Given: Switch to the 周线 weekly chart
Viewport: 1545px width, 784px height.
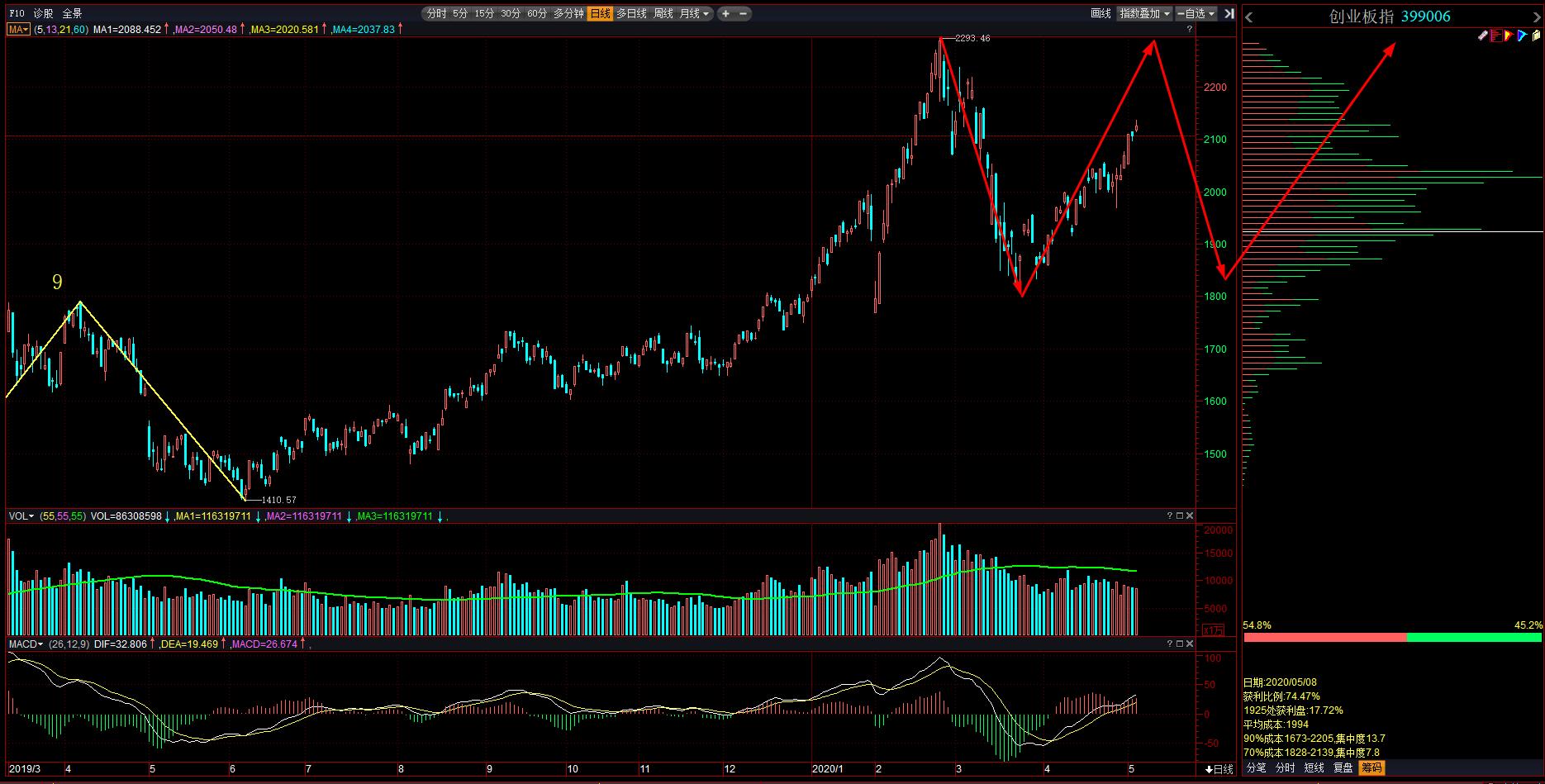Looking at the screenshot, I should coord(663,13).
